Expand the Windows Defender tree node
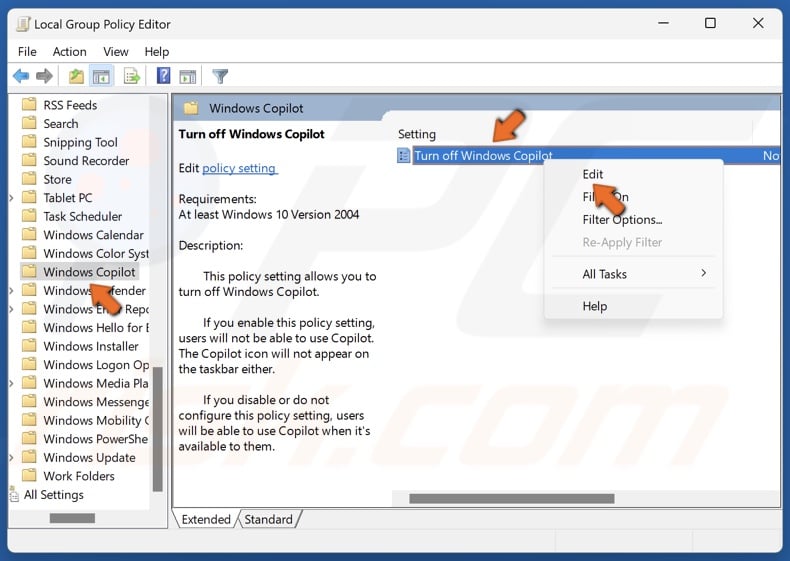This screenshot has width=790, height=561. tap(11, 290)
